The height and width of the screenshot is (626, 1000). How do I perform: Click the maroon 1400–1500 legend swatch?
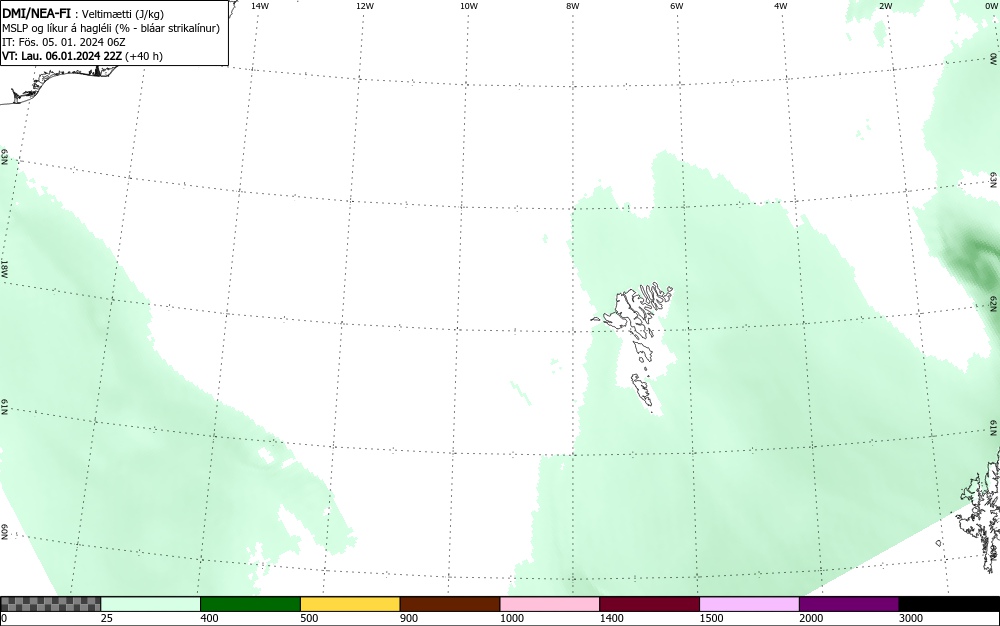pos(649,604)
